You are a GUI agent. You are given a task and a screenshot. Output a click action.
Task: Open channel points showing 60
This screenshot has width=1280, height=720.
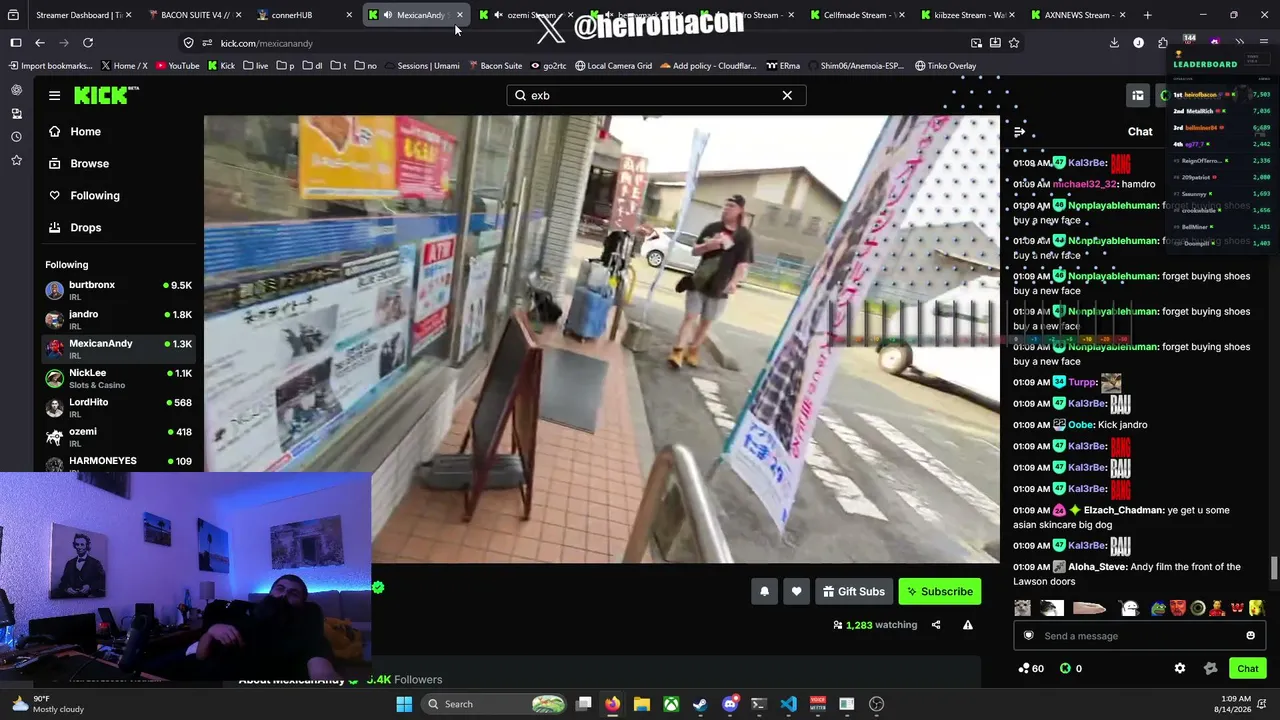[1031, 668]
